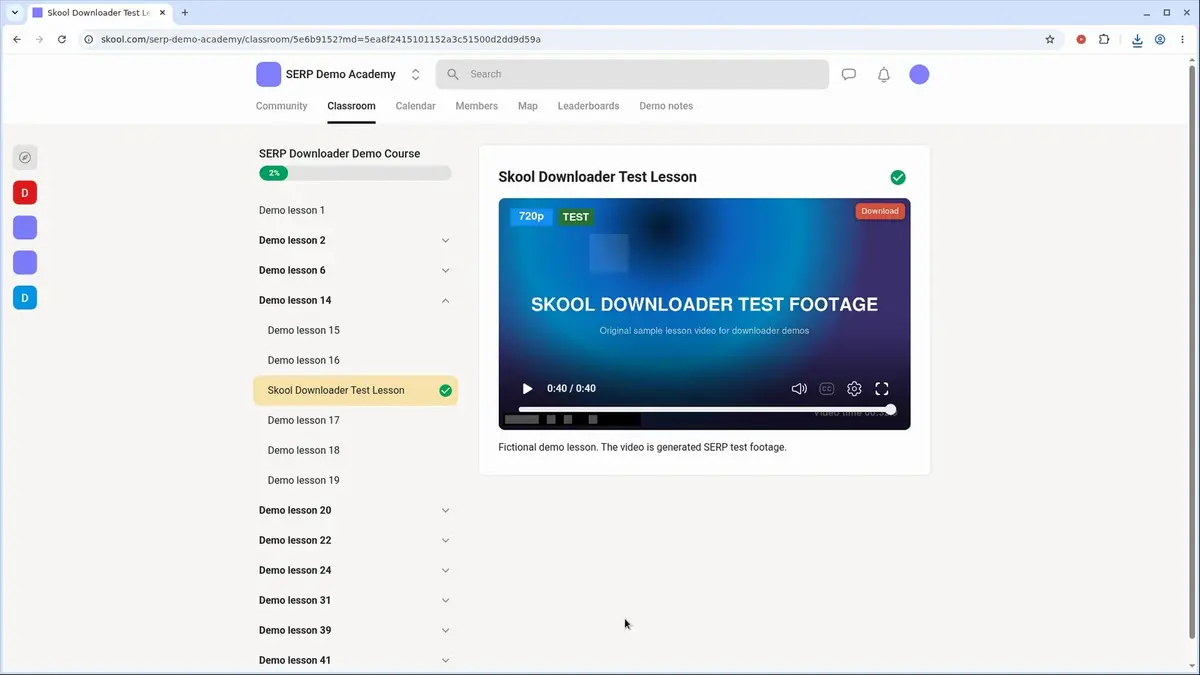Expand Demo lesson 24 chevron
This screenshot has width=1200, height=675.
pyautogui.click(x=446, y=570)
